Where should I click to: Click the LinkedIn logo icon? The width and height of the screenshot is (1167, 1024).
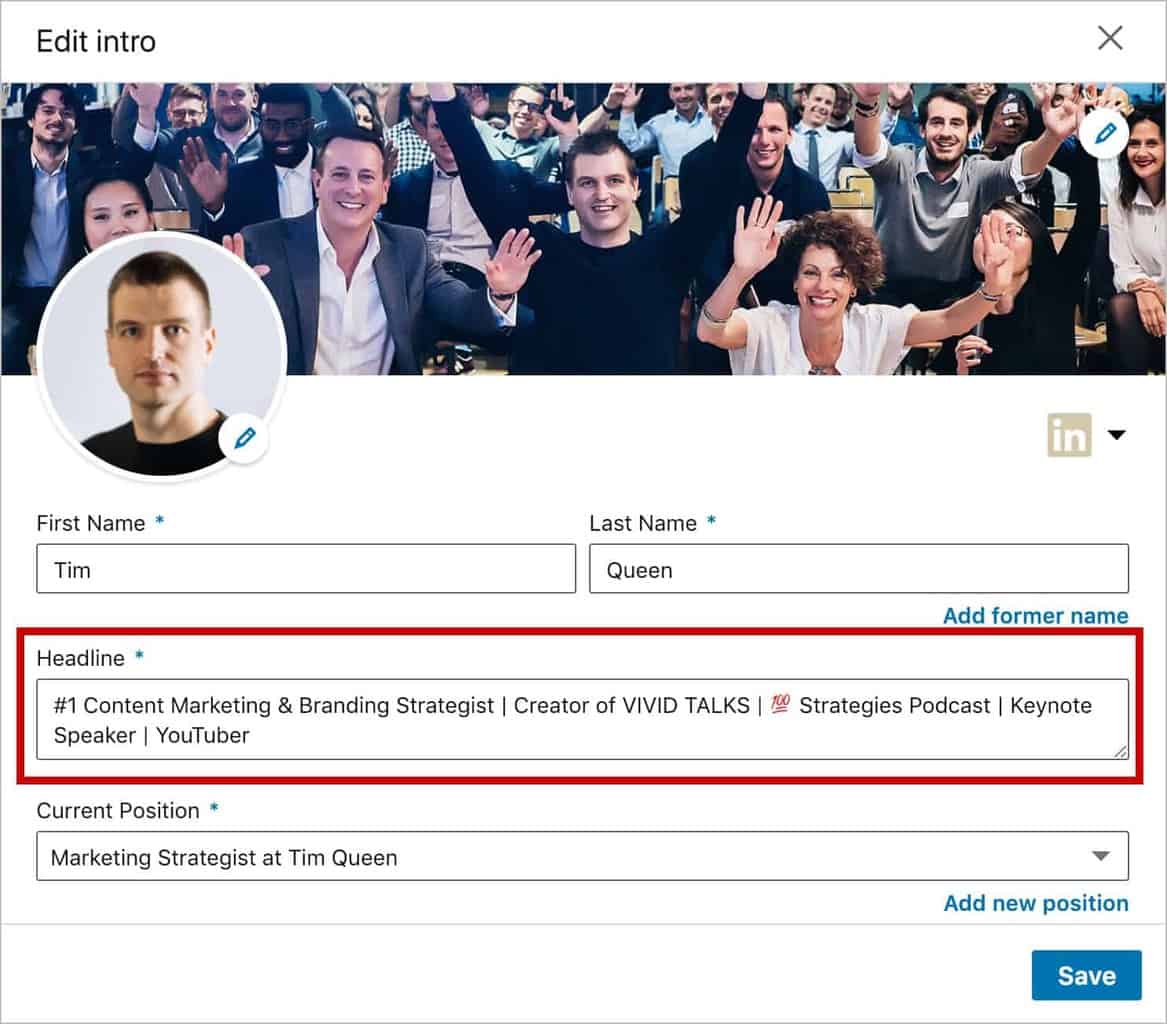pos(1069,435)
